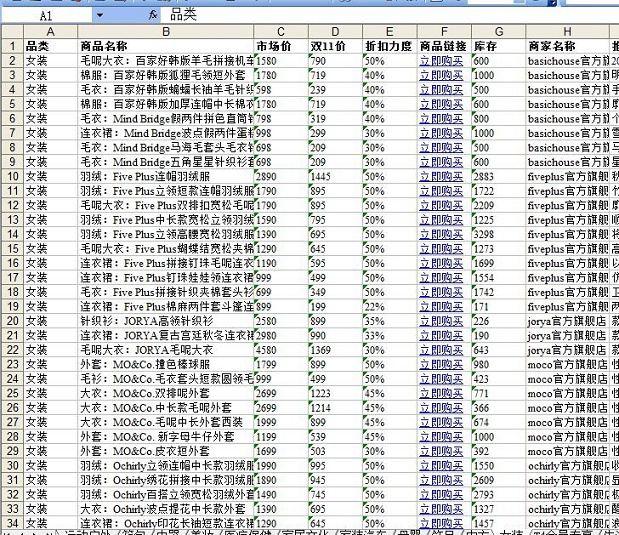
Task: Click discount cell 35%
Action: pyautogui.click(x=390, y=321)
